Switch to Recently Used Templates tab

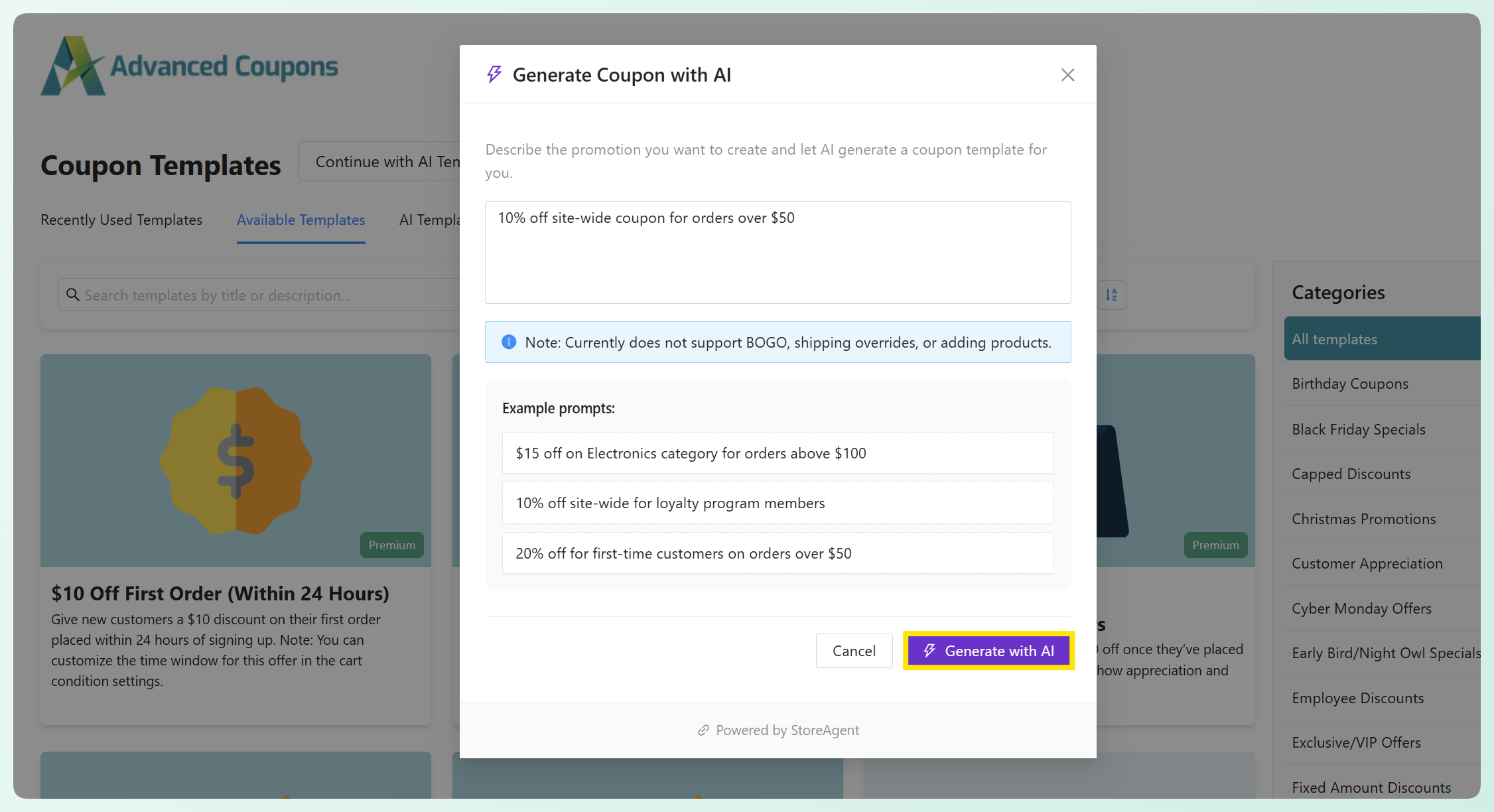[x=121, y=220]
